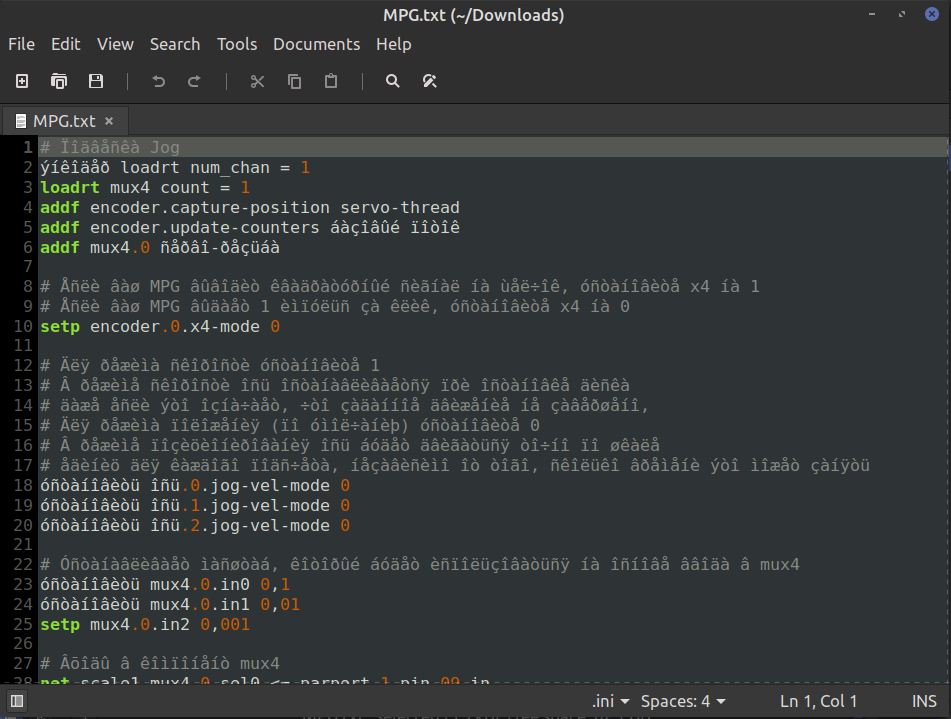Open the Documents menu

pyautogui.click(x=317, y=44)
